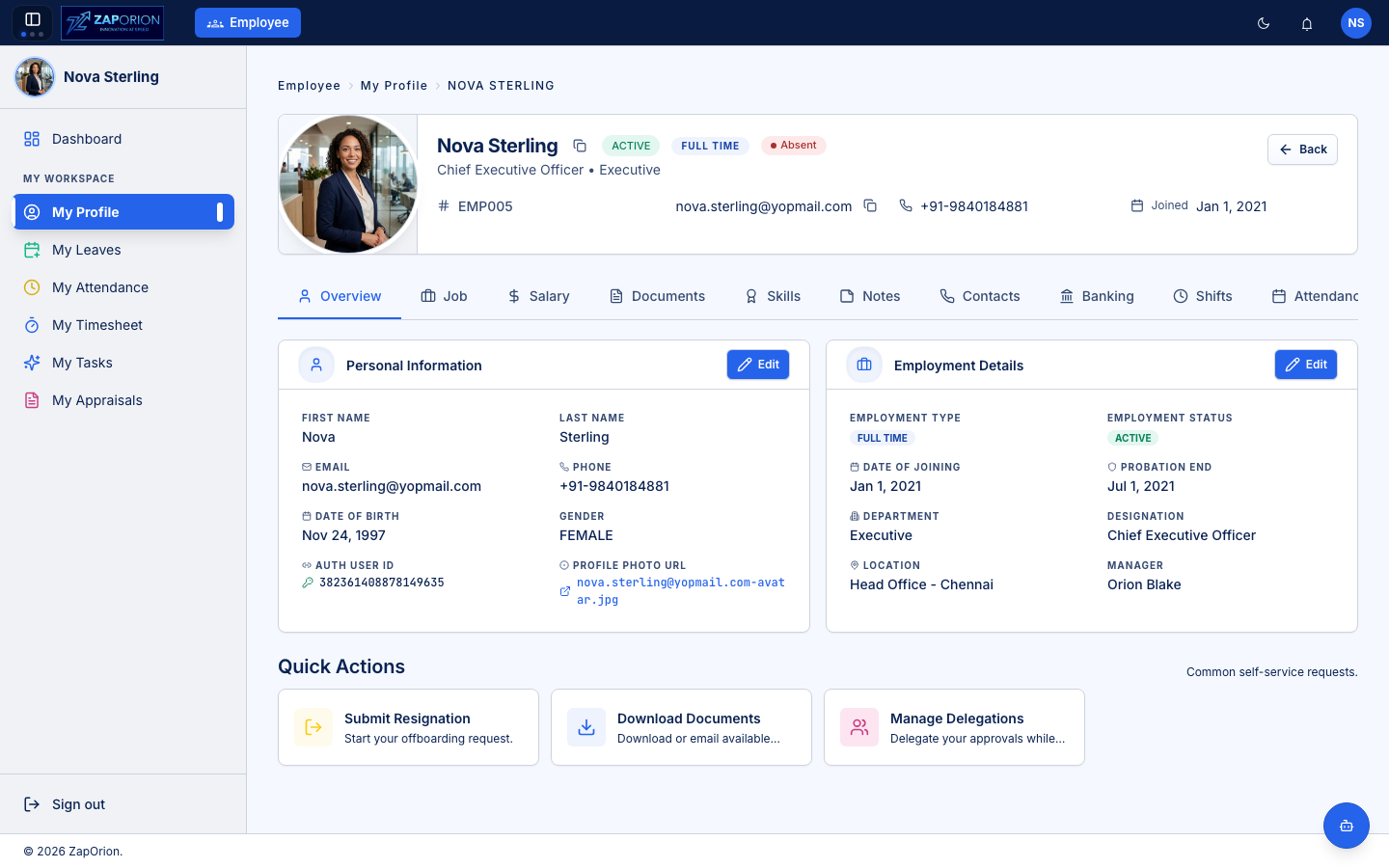Switch to the Banking tab

tap(1097, 296)
